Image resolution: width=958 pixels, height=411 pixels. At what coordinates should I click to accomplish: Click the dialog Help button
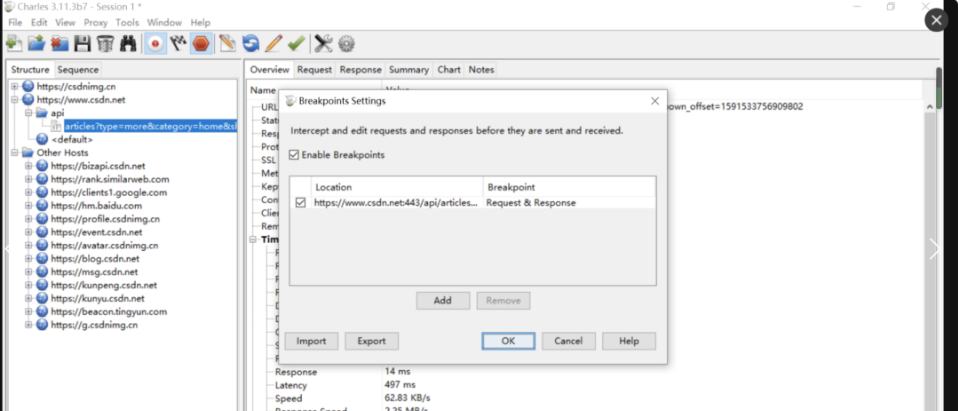click(629, 341)
